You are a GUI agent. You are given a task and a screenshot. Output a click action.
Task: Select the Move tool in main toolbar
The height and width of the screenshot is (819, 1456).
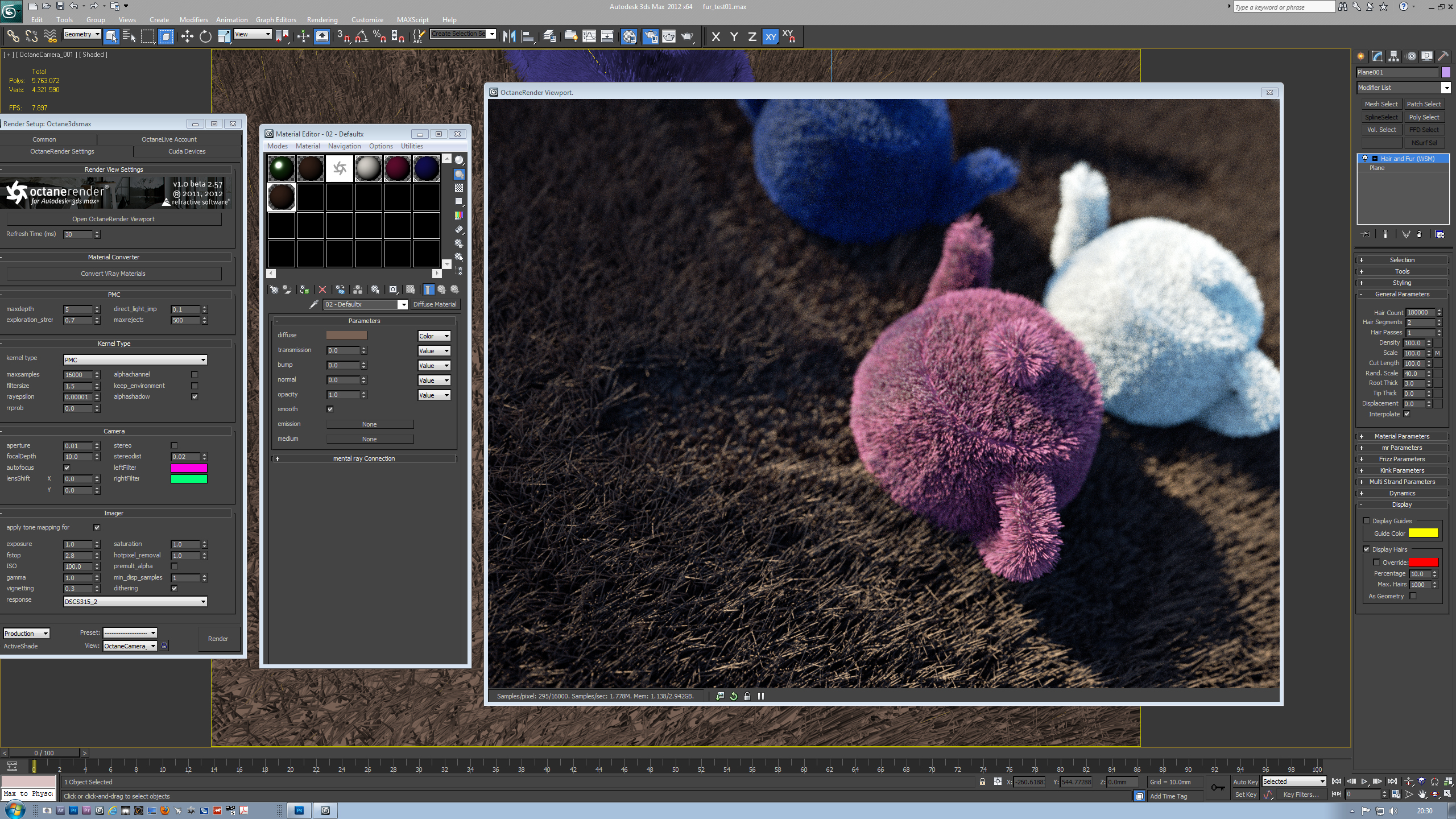pyautogui.click(x=187, y=37)
